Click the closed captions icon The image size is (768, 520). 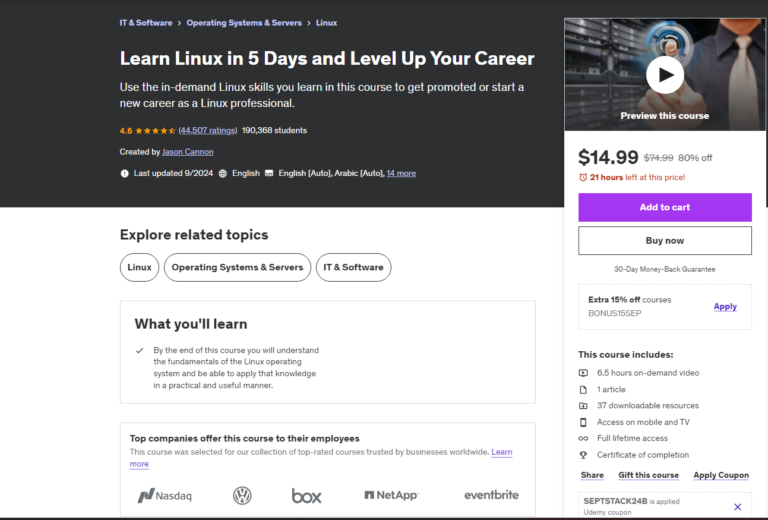tap(269, 173)
